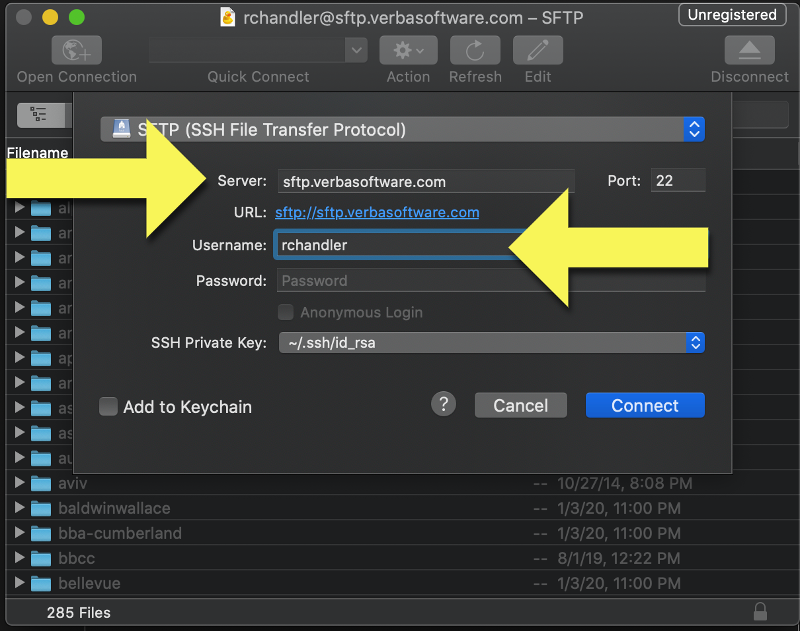Expand the bellevue folder

coord(19,583)
